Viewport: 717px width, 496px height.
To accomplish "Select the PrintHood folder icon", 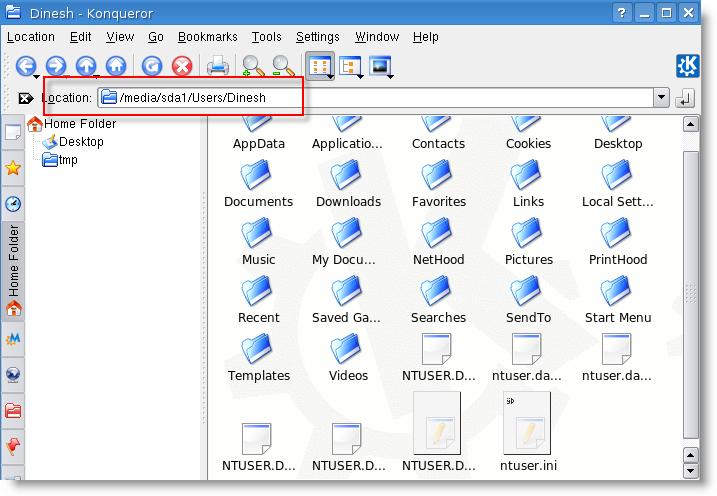I will 617,233.
